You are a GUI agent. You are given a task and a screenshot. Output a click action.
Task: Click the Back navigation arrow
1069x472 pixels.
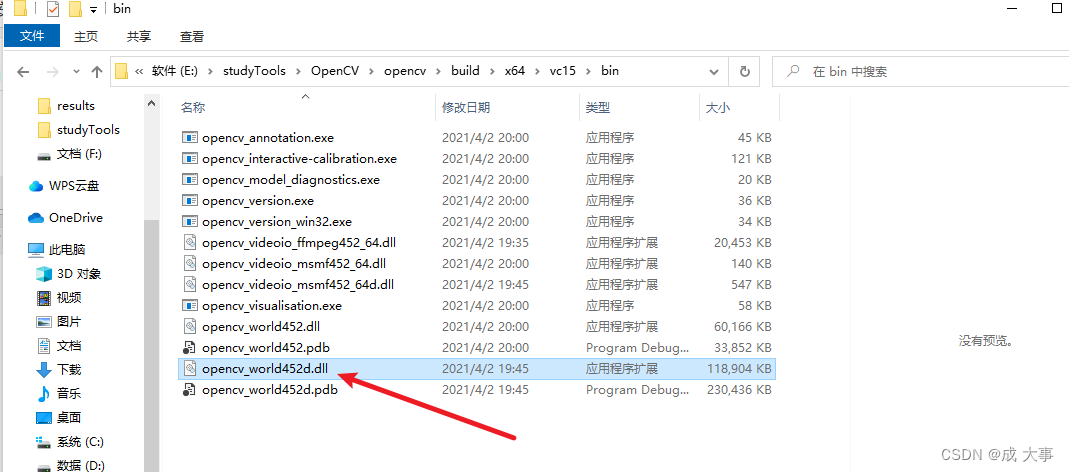coord(23,72)
